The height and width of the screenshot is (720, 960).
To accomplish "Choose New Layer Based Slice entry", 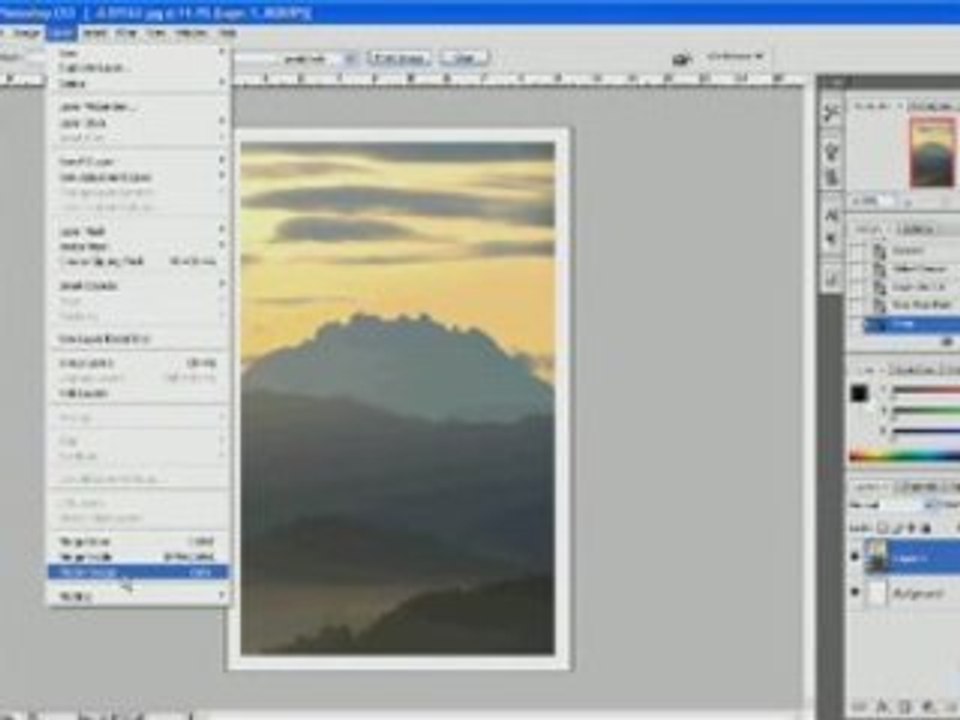I will tap(138, 339).
